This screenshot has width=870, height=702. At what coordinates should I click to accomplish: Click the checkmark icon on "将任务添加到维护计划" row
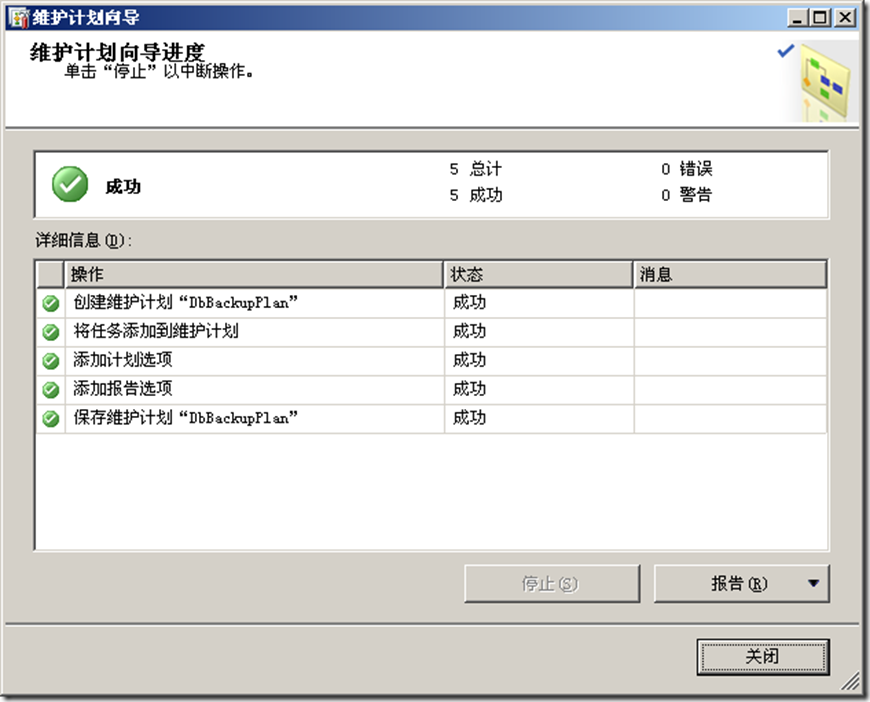[48, 331]
